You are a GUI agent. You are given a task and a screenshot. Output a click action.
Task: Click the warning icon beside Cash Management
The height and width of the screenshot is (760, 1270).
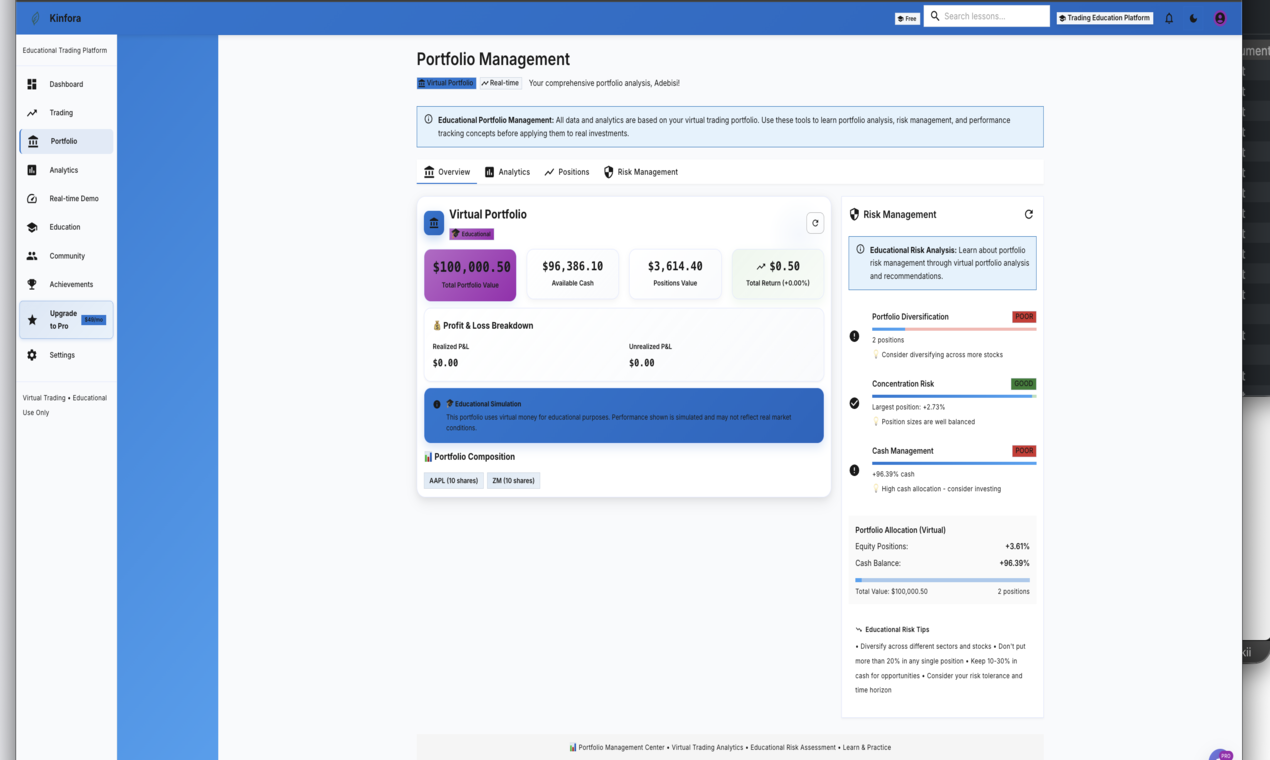(x=854, y=470)
